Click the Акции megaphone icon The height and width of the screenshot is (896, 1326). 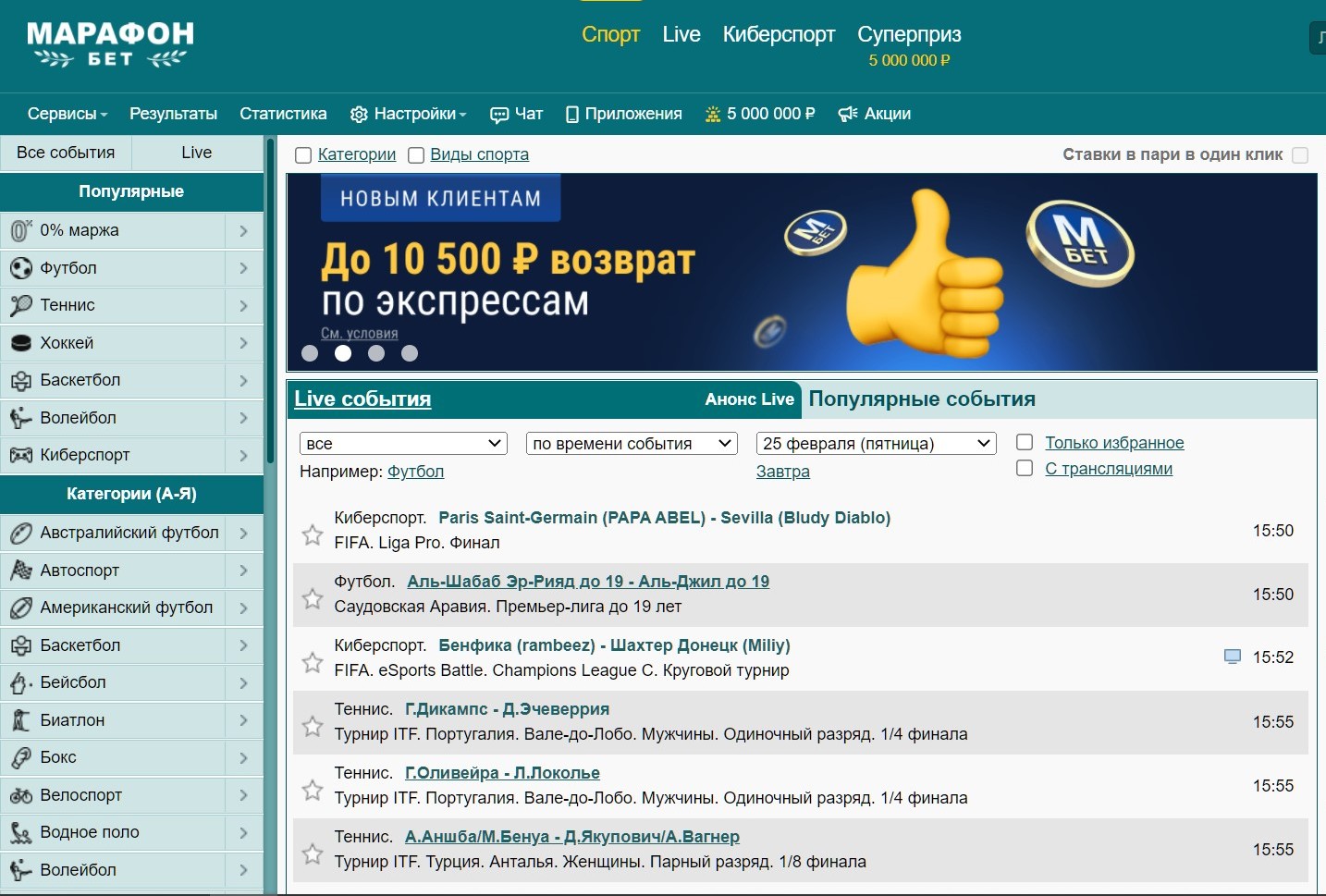[847, 115]
